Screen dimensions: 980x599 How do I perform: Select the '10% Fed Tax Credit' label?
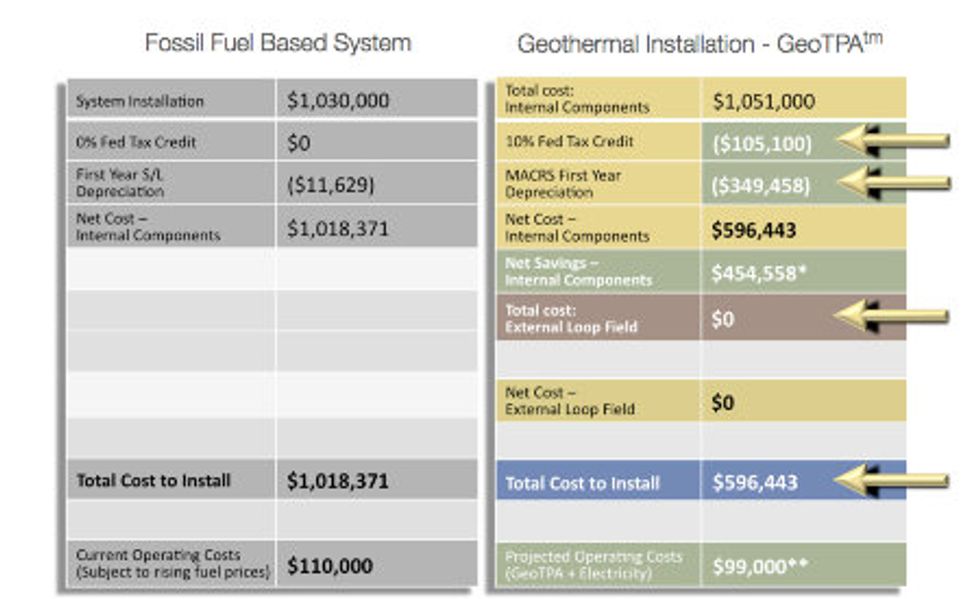click(569, 142)
